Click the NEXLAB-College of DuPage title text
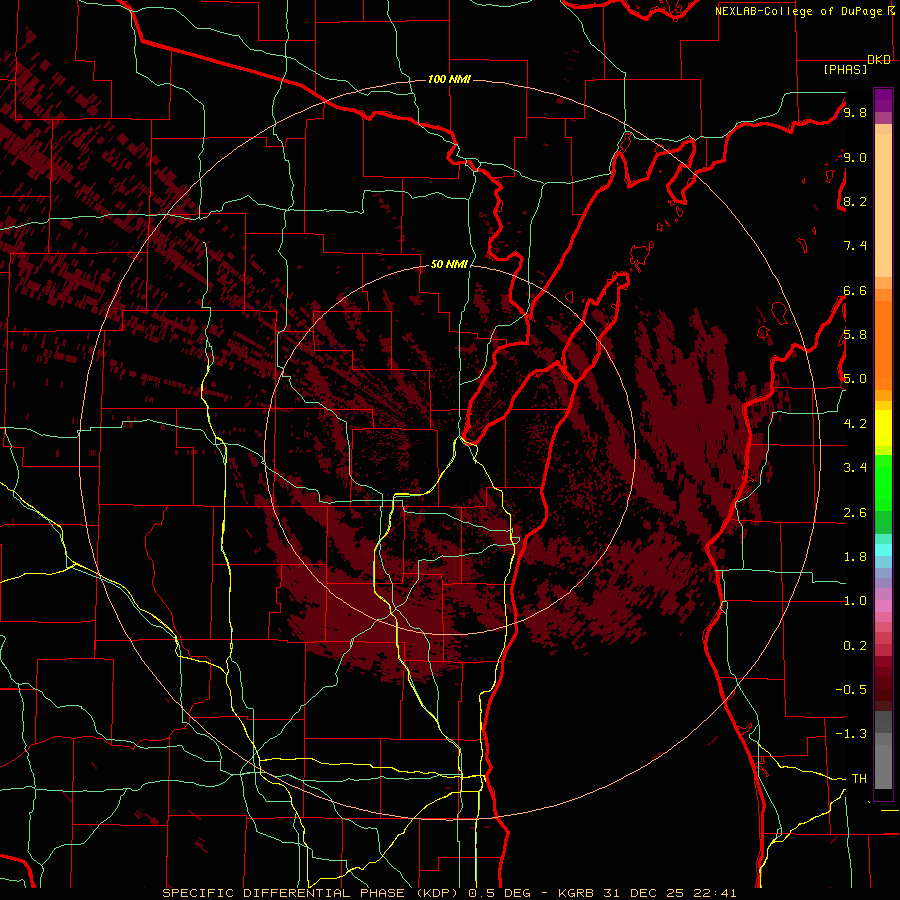 (x=800, y=11)
